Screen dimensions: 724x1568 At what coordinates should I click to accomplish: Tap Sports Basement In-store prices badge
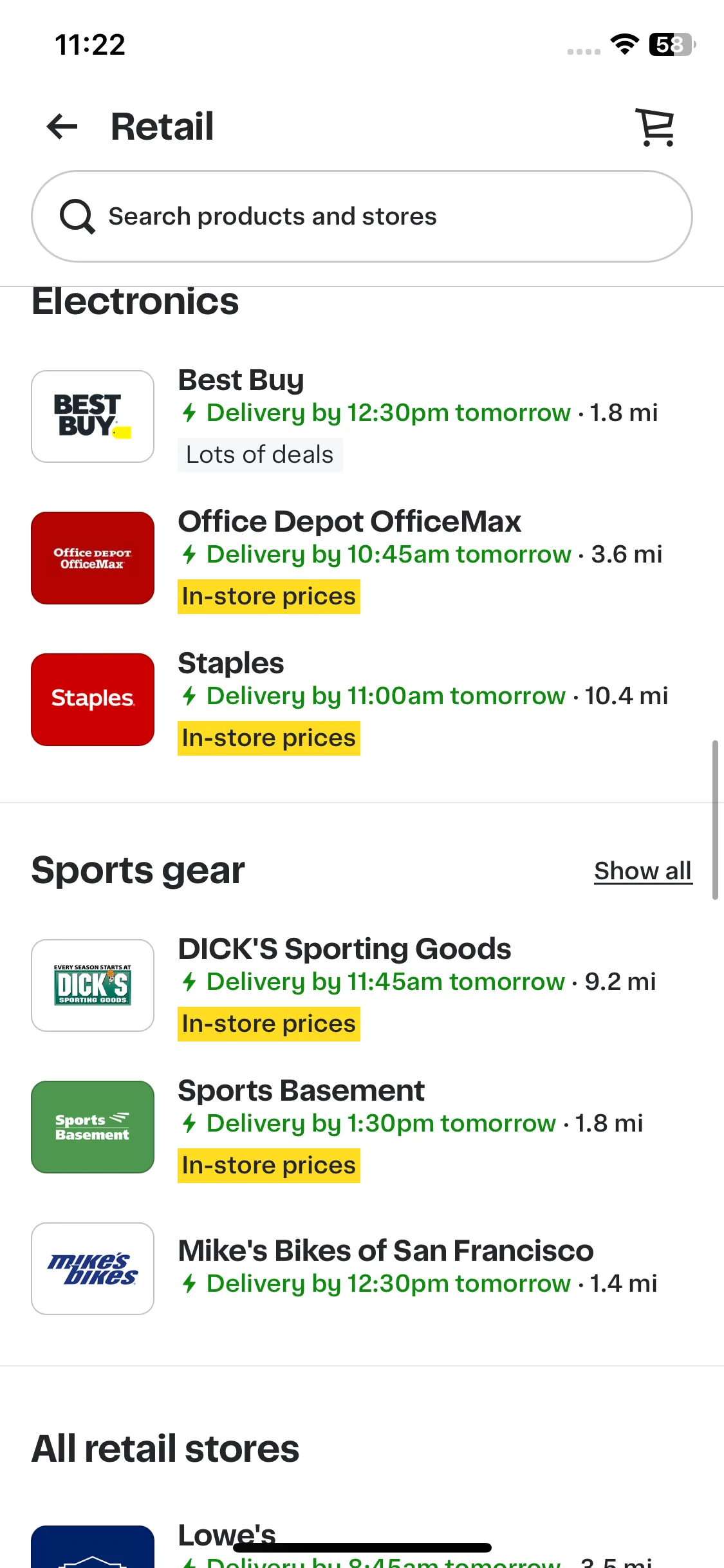click(x=269, y=1165)
